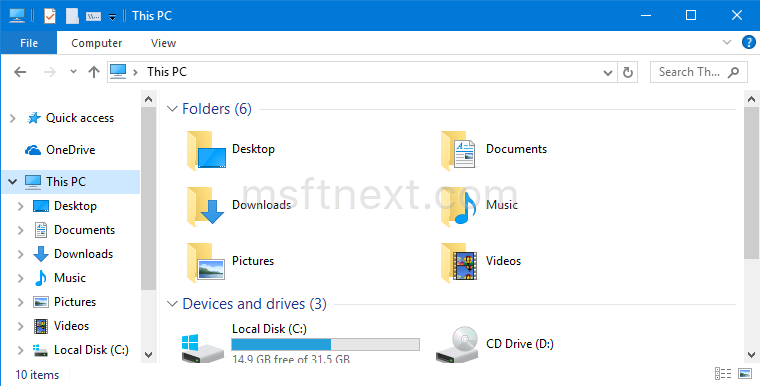This screenshot has height=386, width=760.
Task: Click the Properties icon in quick access toolbar
Action: (x=50, y=16)
